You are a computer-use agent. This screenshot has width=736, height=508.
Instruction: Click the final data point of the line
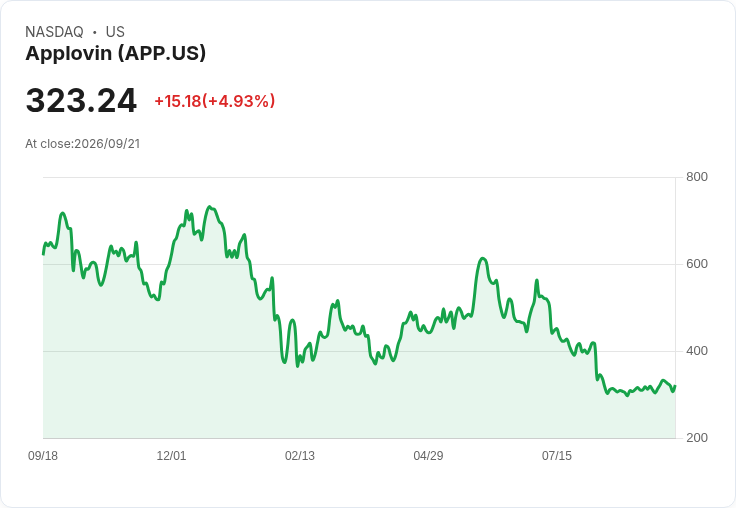click(x=675, y=386)
